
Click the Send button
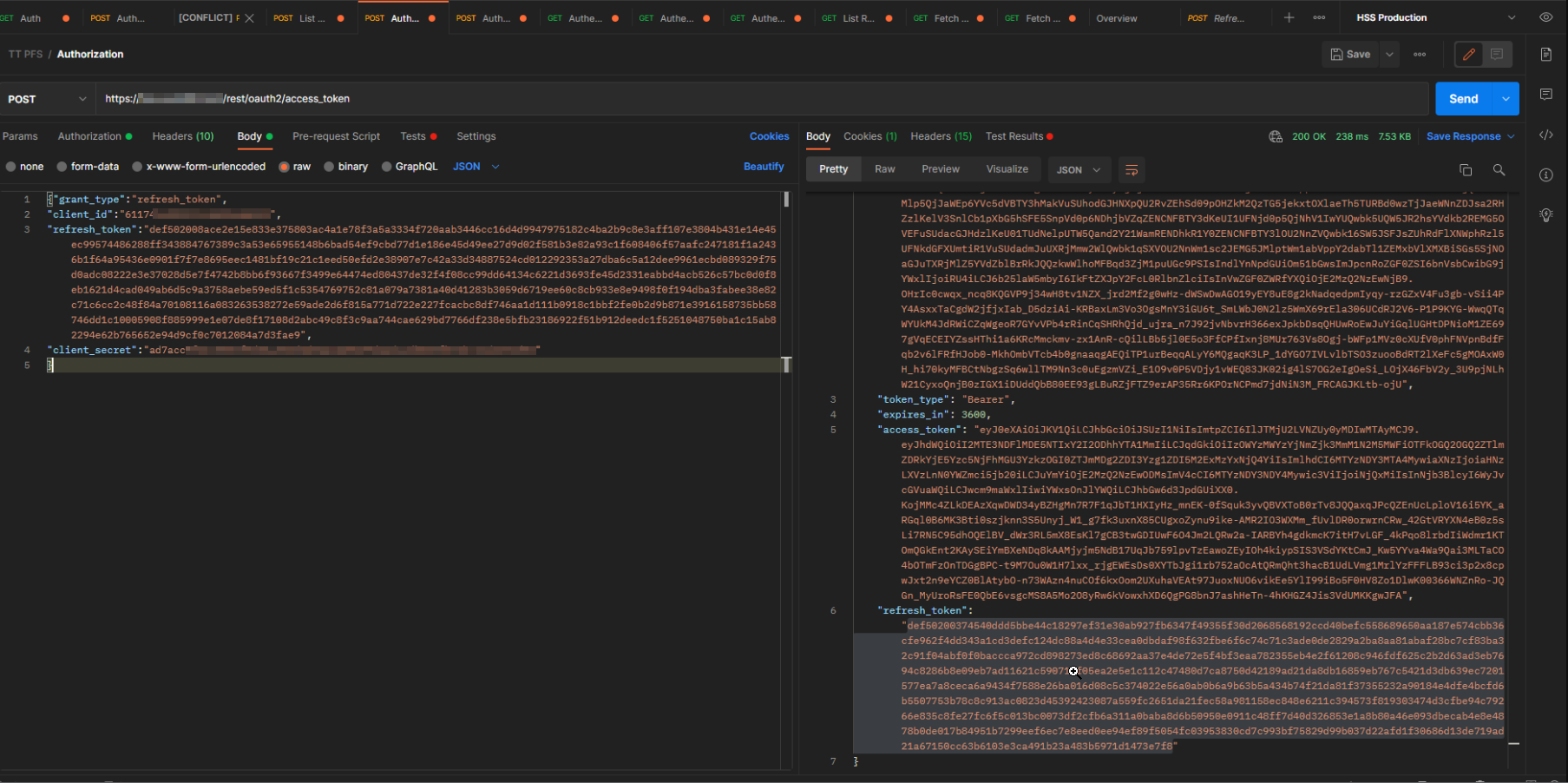point(1463,98)
